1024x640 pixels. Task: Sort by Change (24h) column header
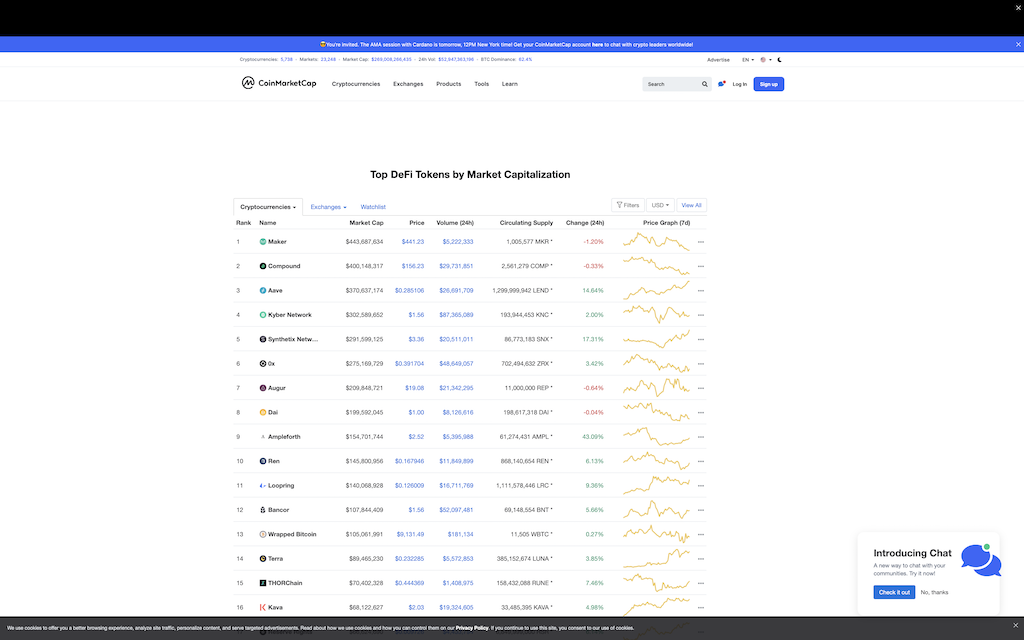coord(584,223)
